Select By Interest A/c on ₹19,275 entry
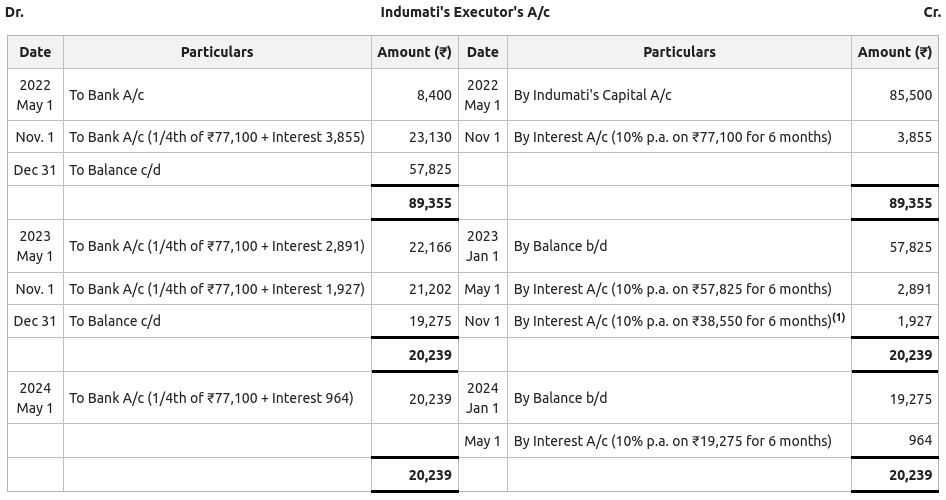This screenshot has height=500, width=946. [x=672, y=441]
